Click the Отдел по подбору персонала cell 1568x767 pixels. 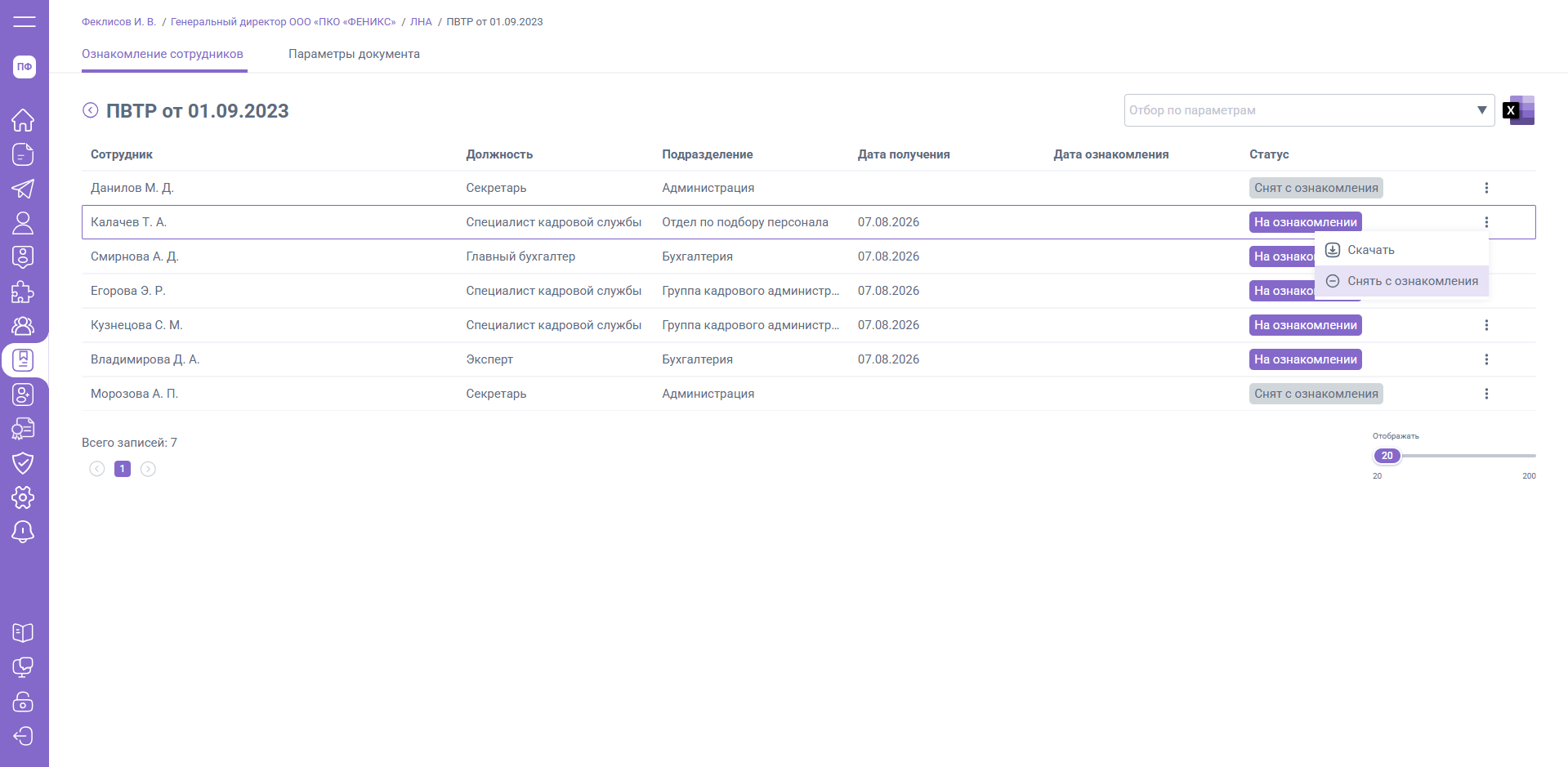pyautogui.click(x=745, y=222)
